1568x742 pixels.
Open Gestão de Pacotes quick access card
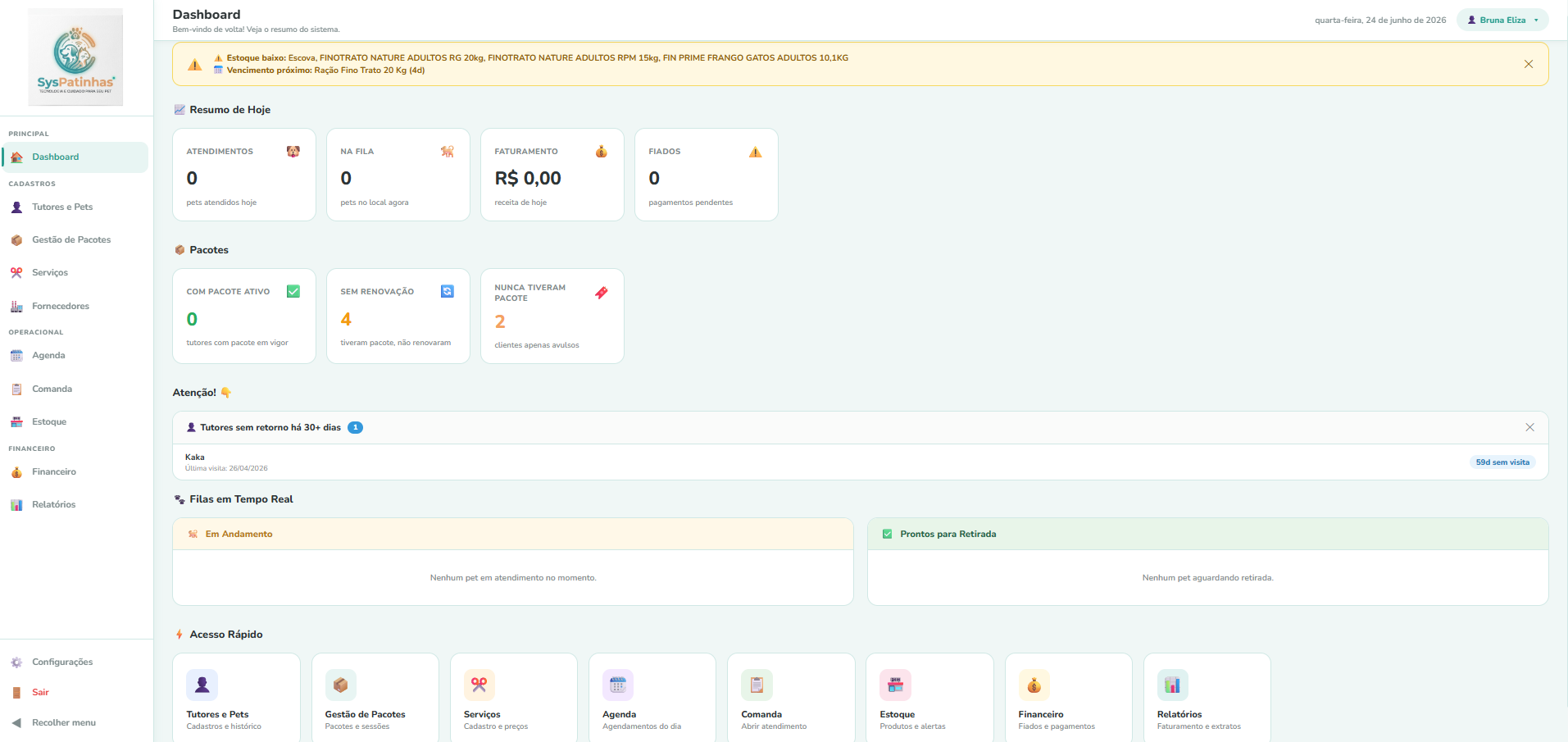coord(375,698)
